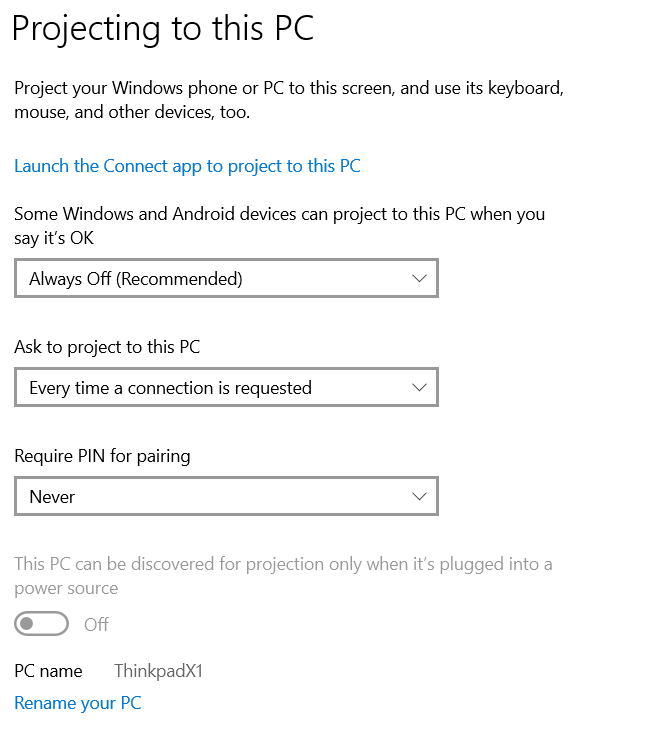The height and width of the screenshot is (735, 660).
Task: Click the Never value text in dropdown
Action: click(52, 497)
